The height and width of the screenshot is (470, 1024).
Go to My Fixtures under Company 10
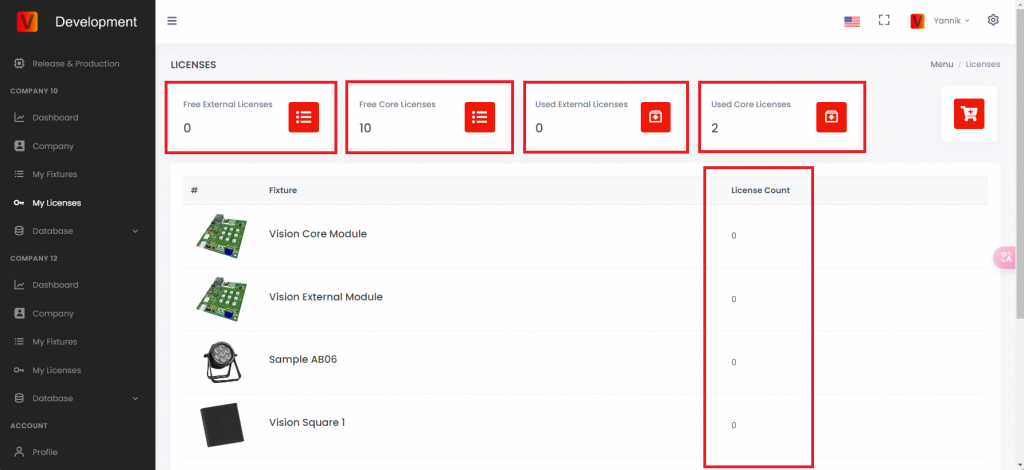(x=54, y=174)
